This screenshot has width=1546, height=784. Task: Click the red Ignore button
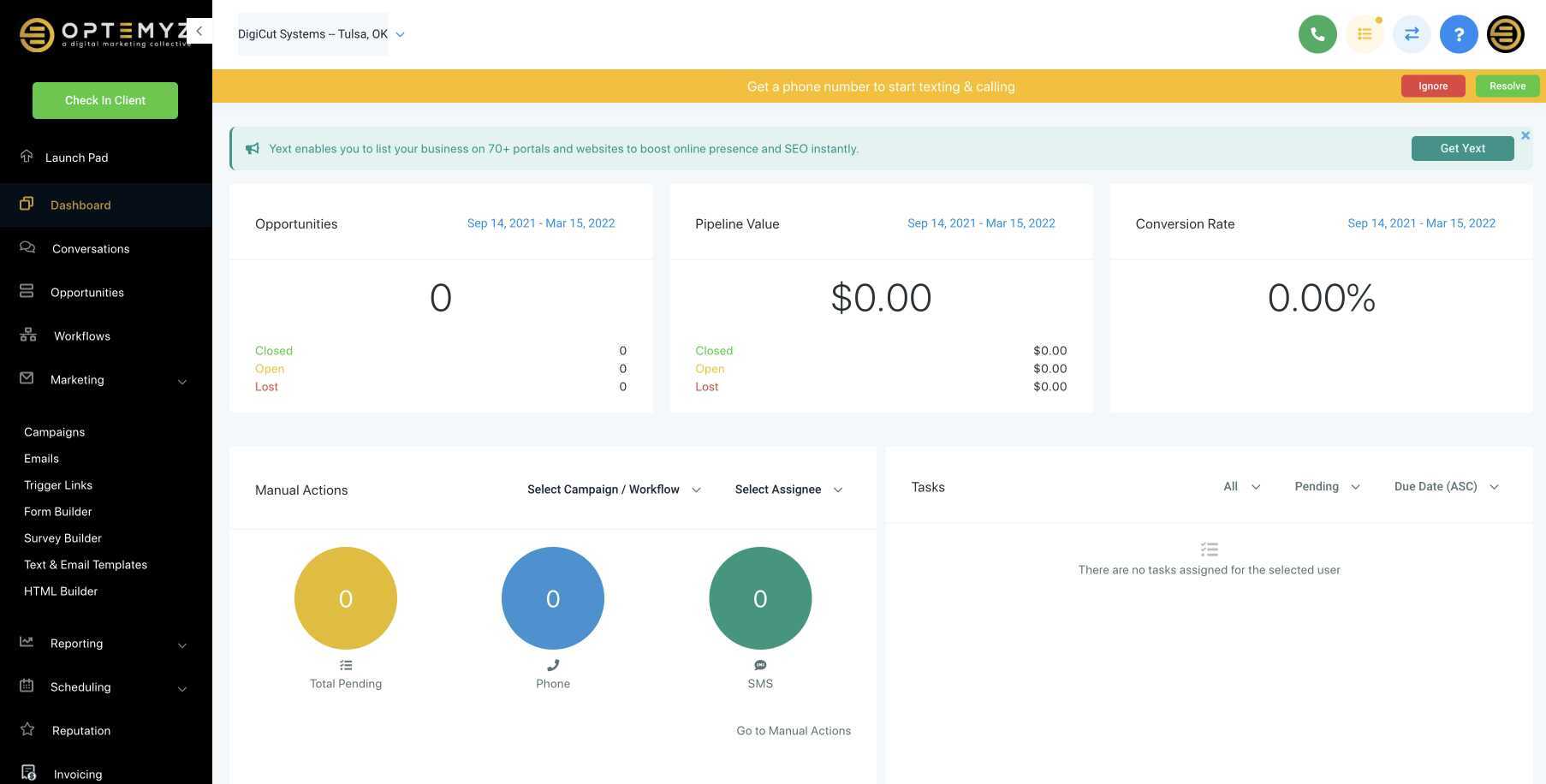[x=1433, y=86]
